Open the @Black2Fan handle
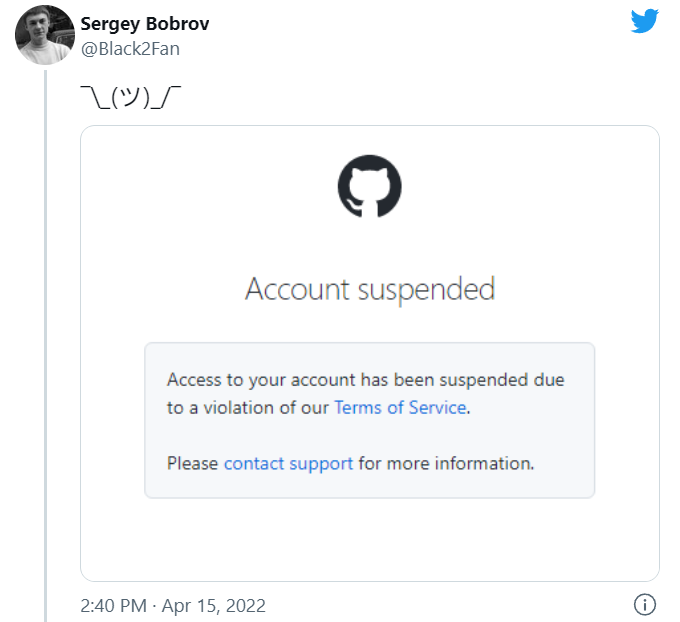This screenshot has width=680, height=622. pyautogui.click(x=130, y=49)
